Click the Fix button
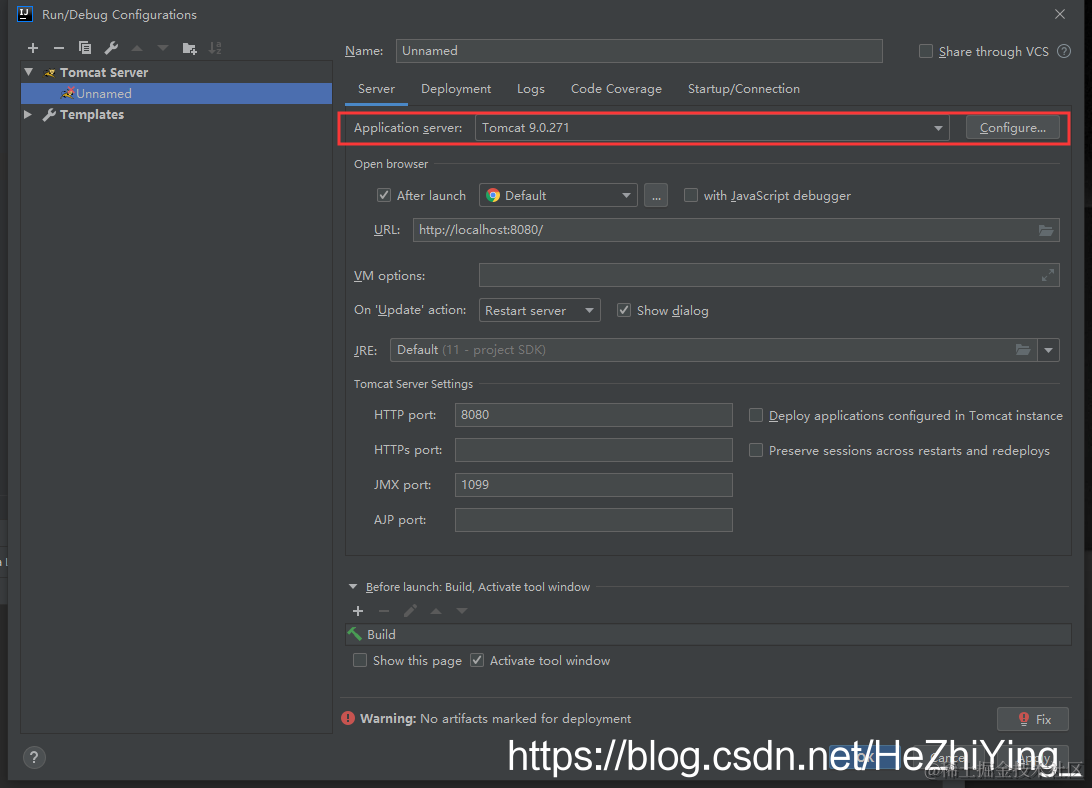The width and height of the screenshot is (1092, 788). click(x=1033, y=719)
